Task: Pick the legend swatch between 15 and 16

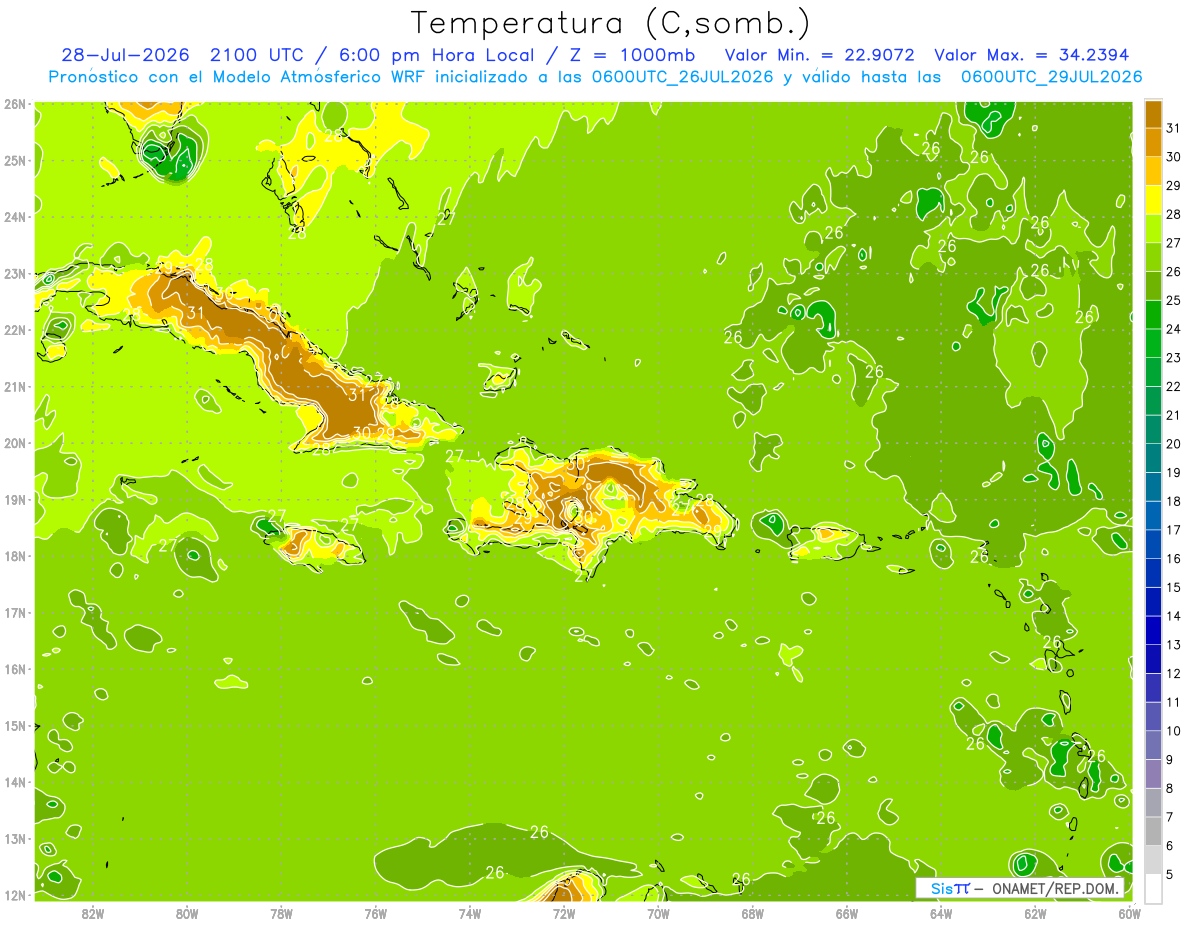Action: point(1153,573)
